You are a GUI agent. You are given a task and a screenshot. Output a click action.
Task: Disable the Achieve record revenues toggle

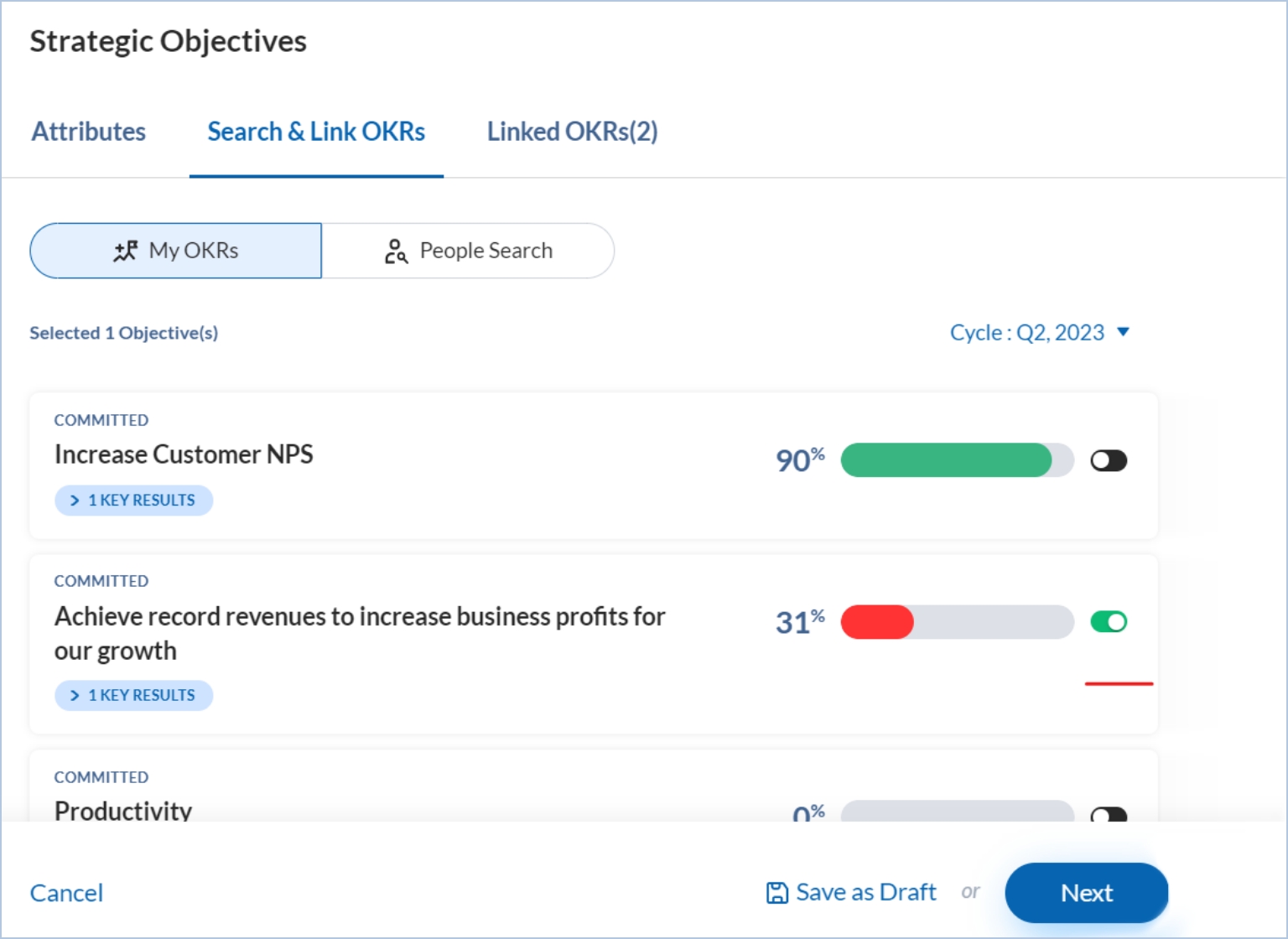point(1108,621)
